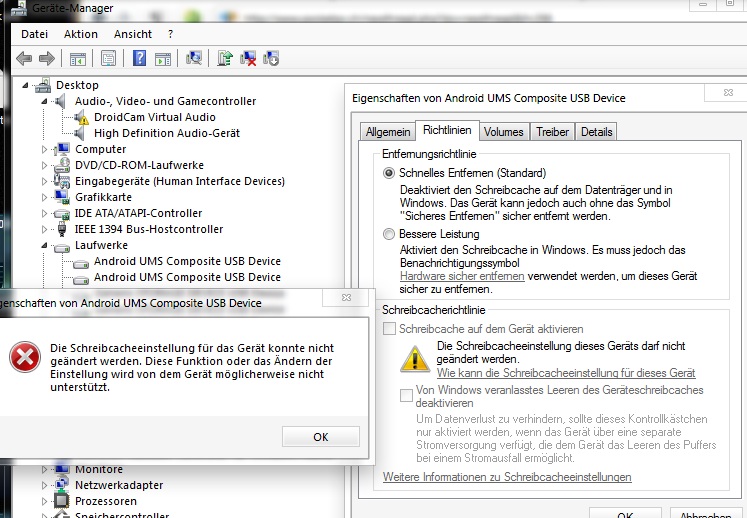
Task: Click OK in the properties dialog
Action: pos(625,514)
